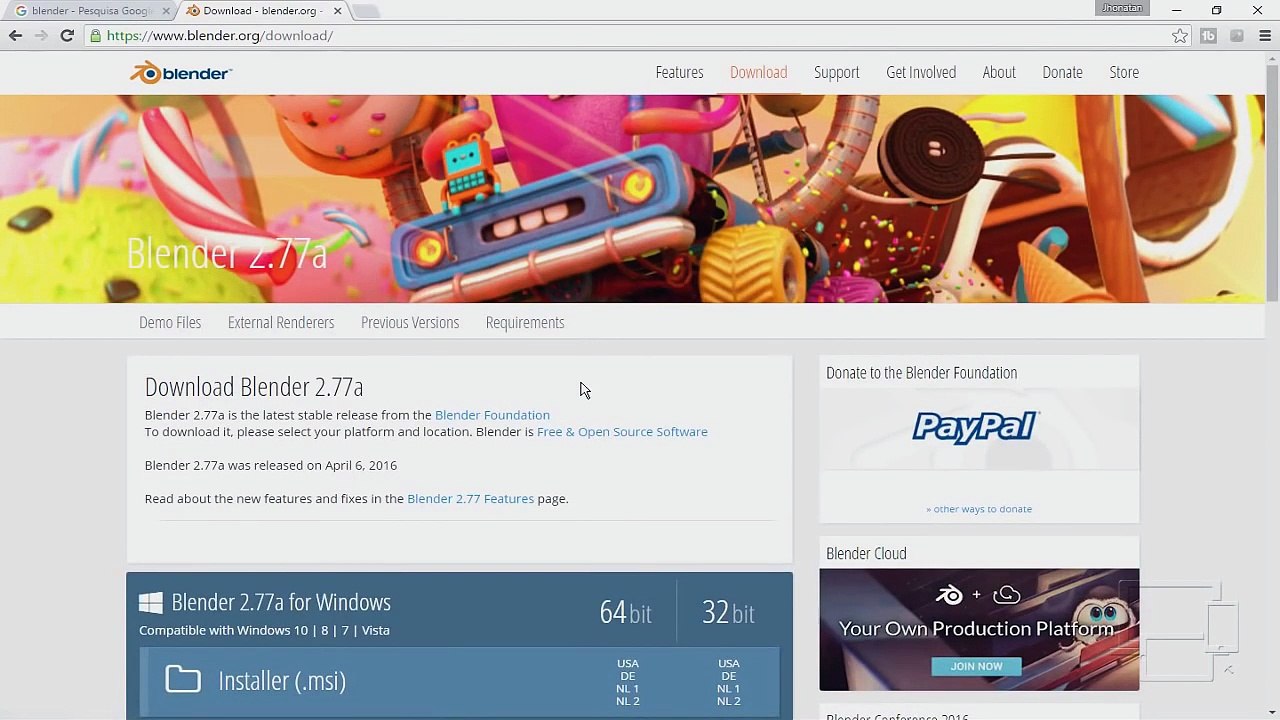Download 32-bit installer from USA mirror
The image size is (1280, 720).
point(729,664)
